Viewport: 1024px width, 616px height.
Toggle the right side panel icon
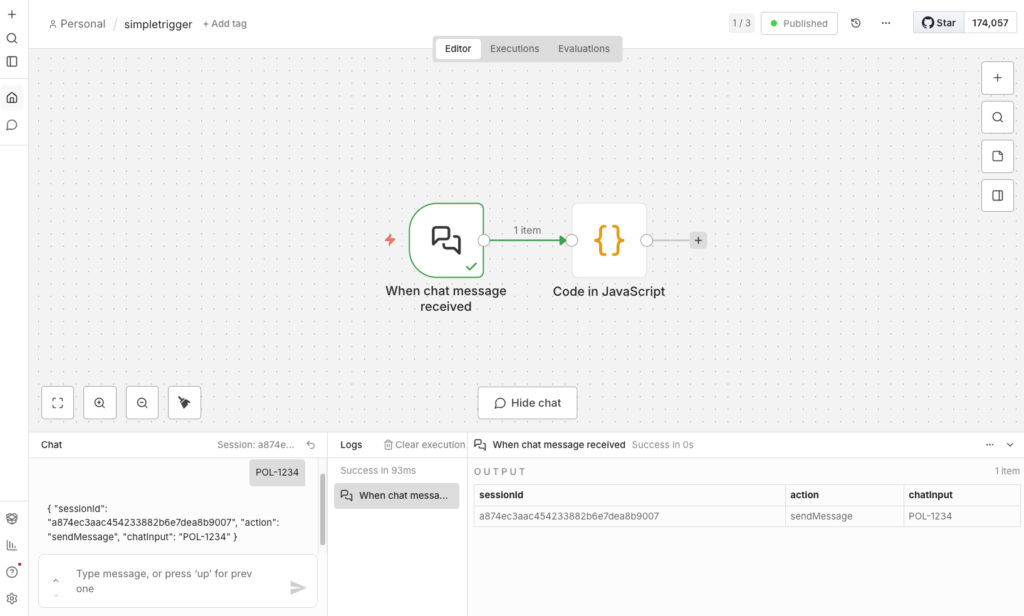coord(997,196)
